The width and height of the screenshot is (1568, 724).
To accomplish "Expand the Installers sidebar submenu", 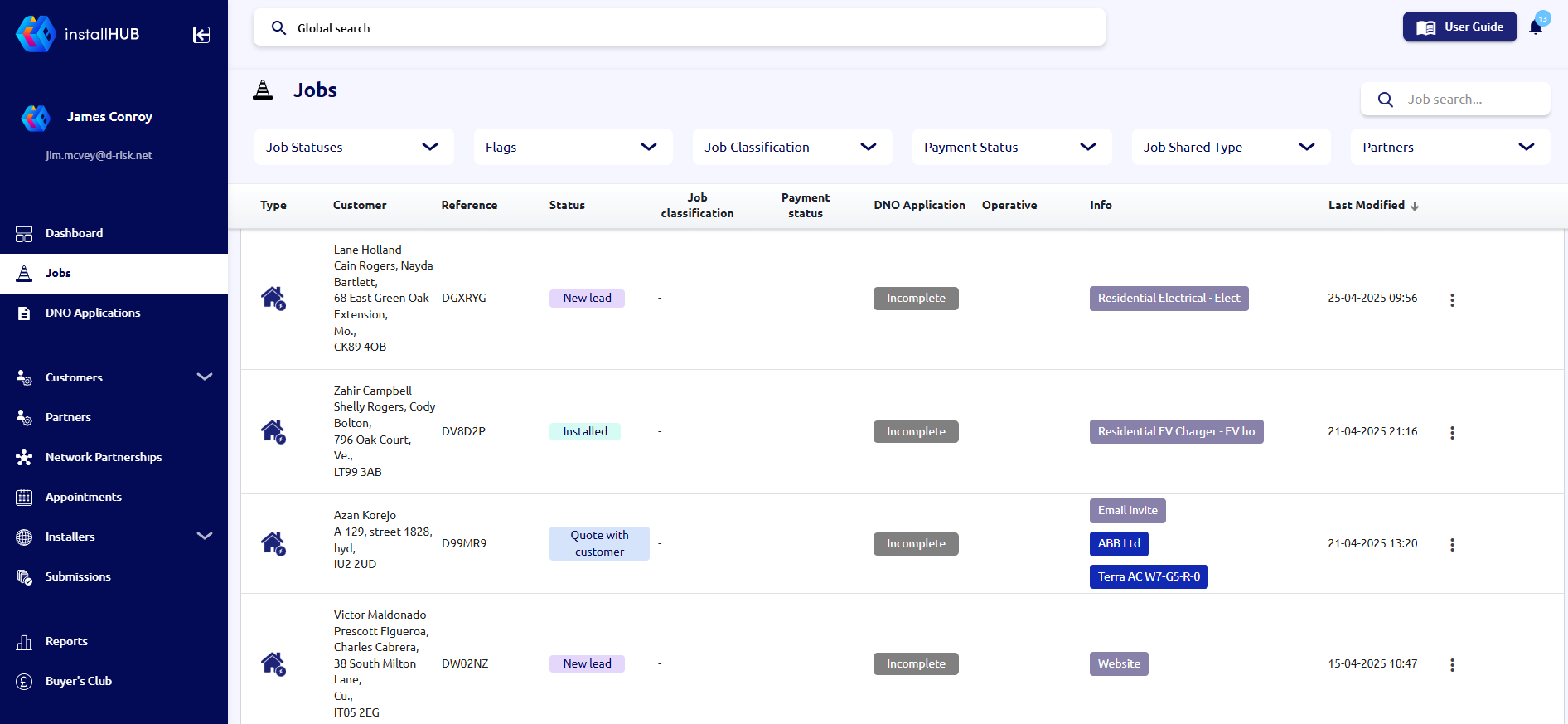I will [204, 537].
